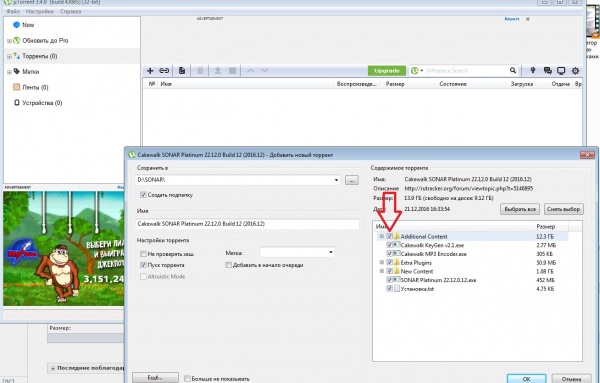Open the search engine selector dropdown

pos(417,71)
